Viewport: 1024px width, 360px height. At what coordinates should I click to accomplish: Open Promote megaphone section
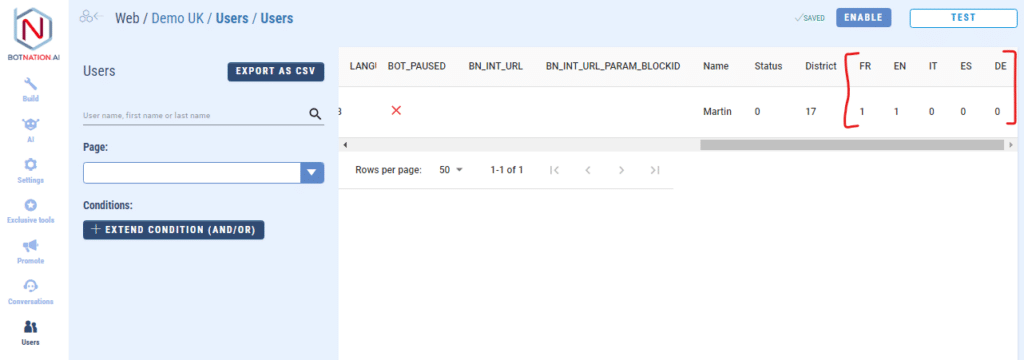[x=30, y=252]
